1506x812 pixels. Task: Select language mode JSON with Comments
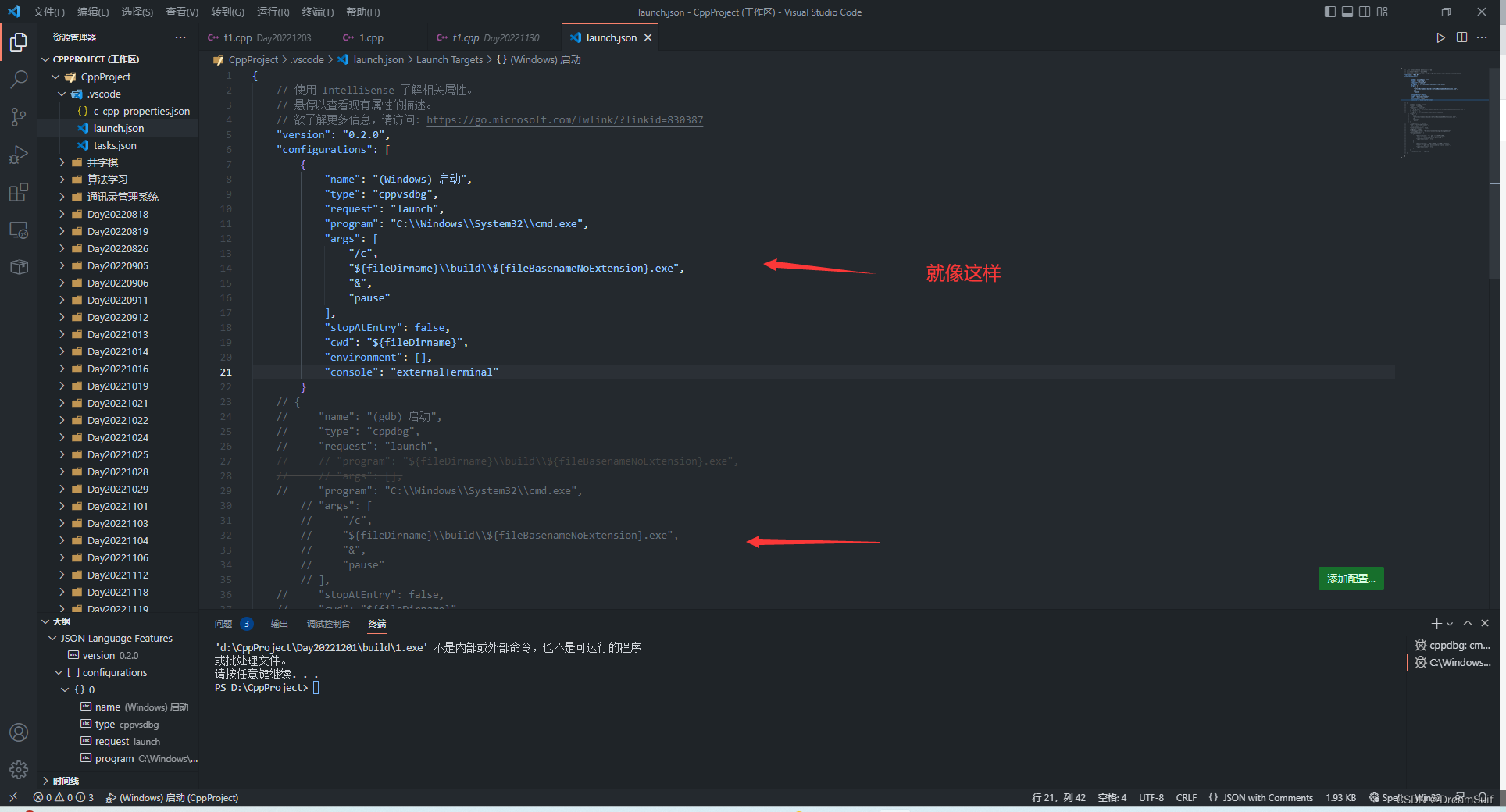pos(1267,797)
